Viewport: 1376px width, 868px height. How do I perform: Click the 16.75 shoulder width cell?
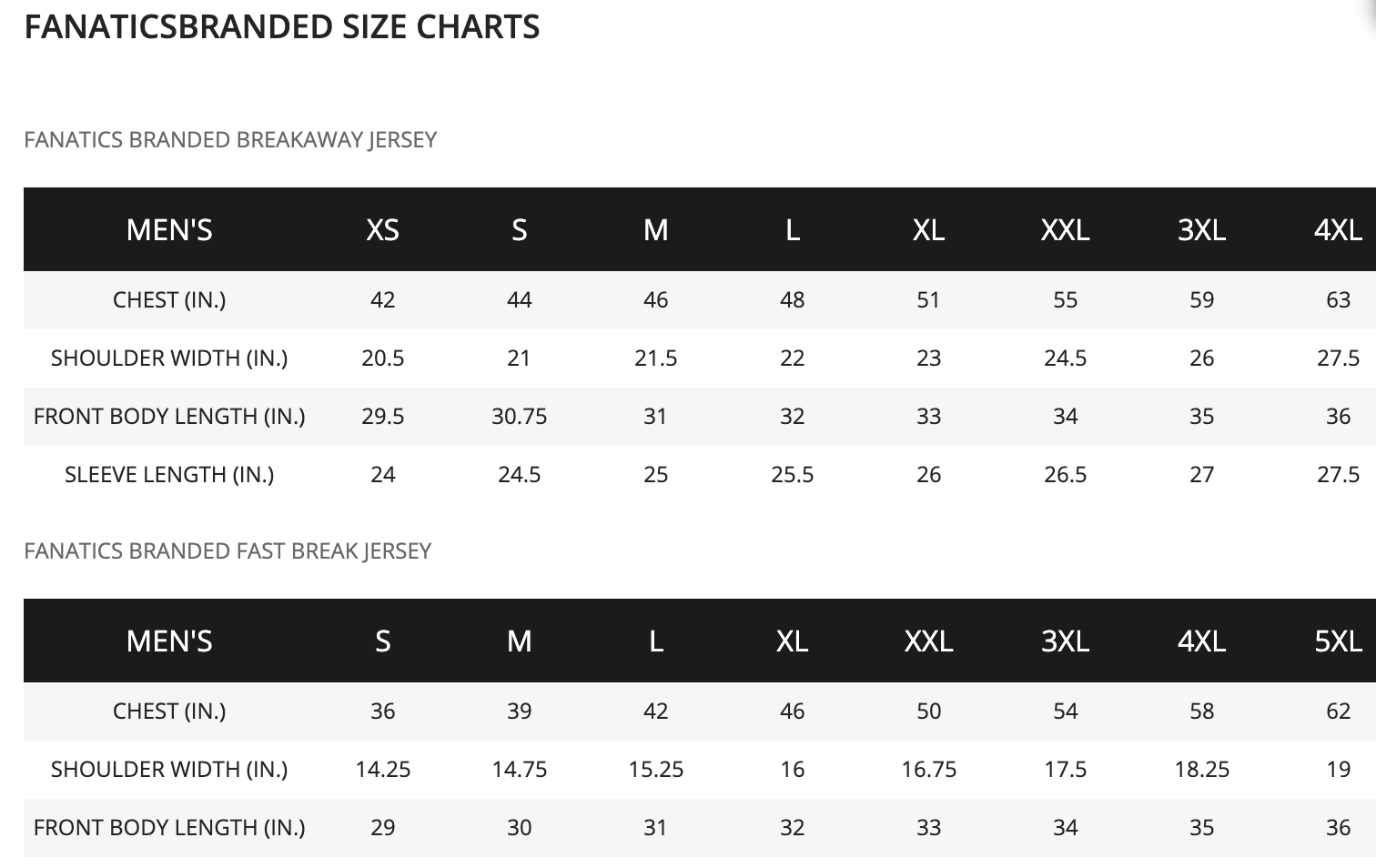pyautogui.click(x=928, y=770)
